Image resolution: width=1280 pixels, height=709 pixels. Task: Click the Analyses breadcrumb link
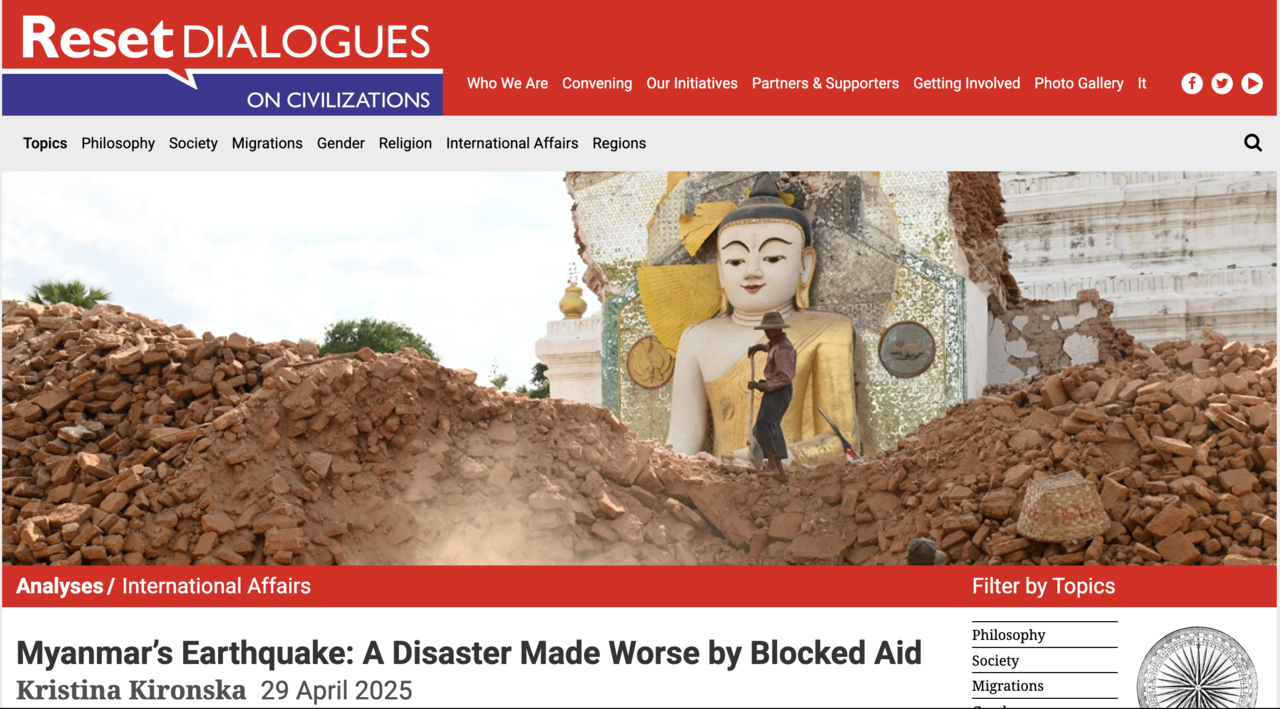60,586
